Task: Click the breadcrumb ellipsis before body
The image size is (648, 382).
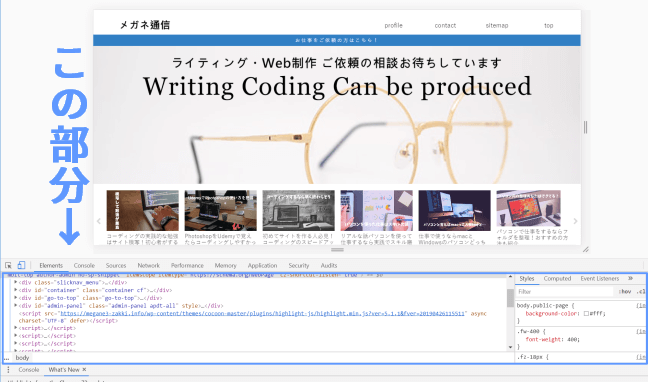Action: 6,358
